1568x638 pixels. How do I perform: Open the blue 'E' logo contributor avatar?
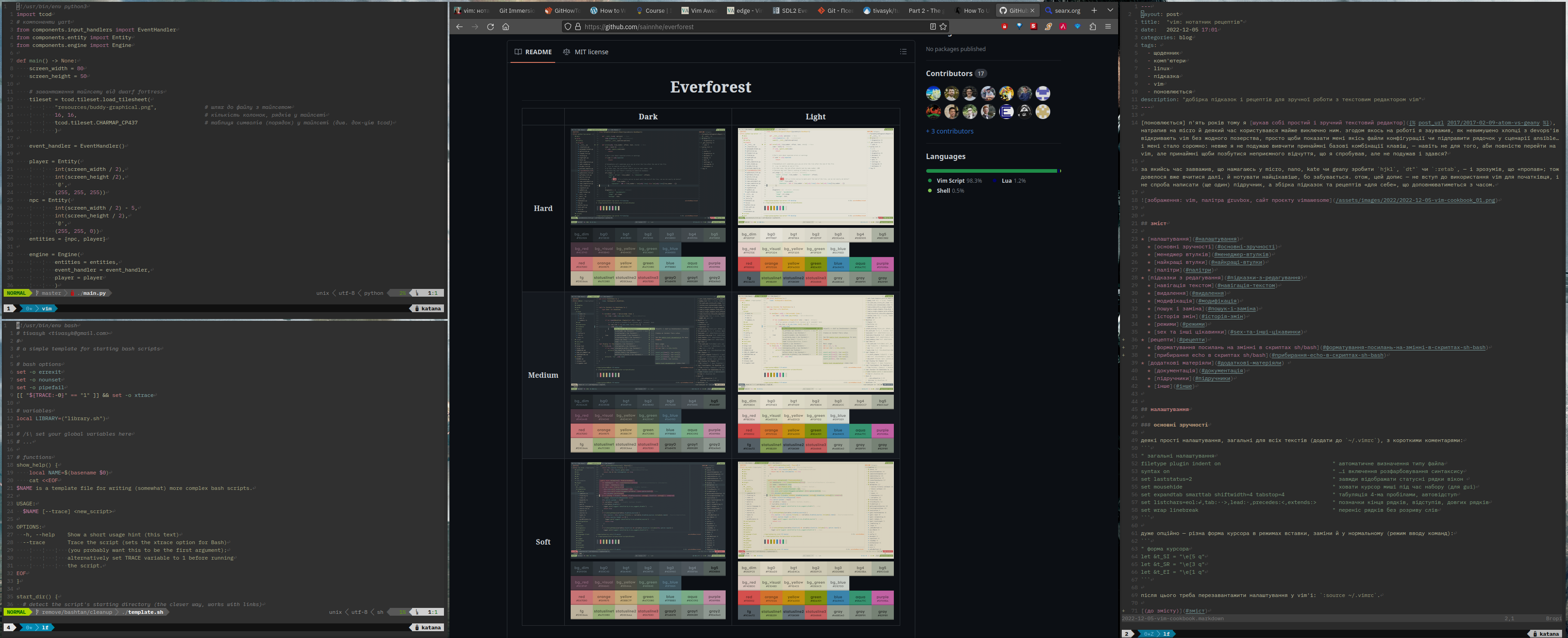click(x=1006, y=111)
